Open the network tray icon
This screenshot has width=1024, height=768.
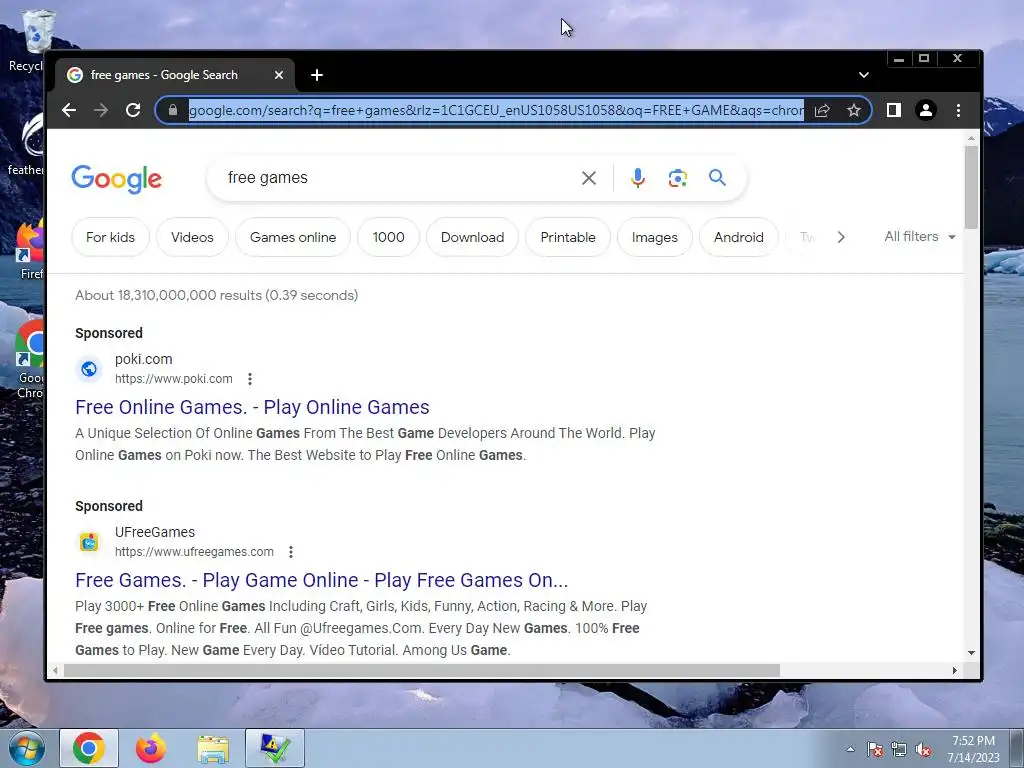tap(899, 749)
